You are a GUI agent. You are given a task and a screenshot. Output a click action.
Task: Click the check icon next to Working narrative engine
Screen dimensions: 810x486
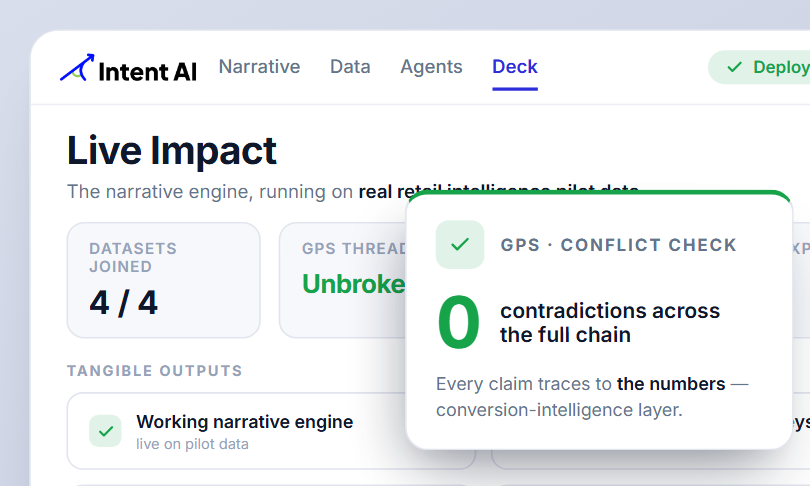click(x=105, y=431)
